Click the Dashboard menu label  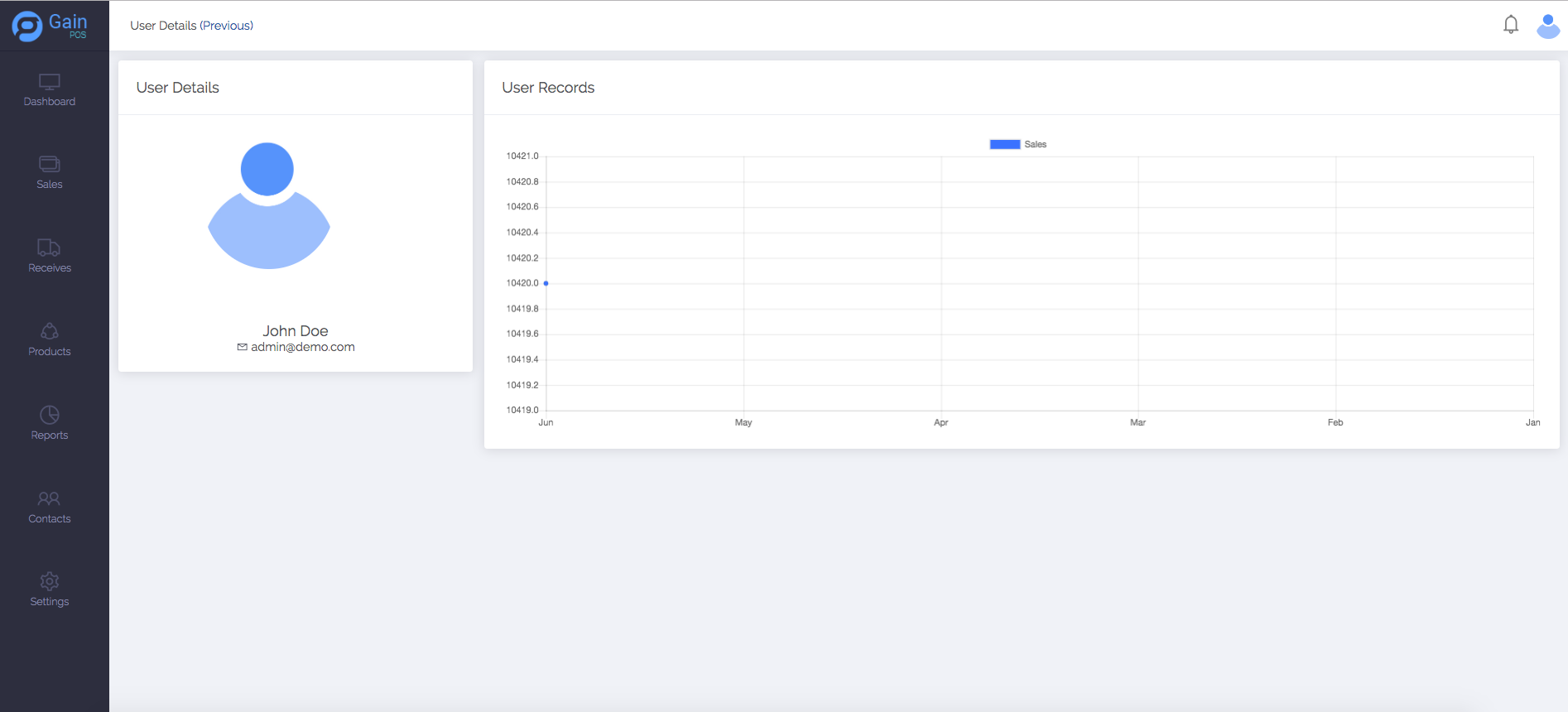(x=50, y=102)
